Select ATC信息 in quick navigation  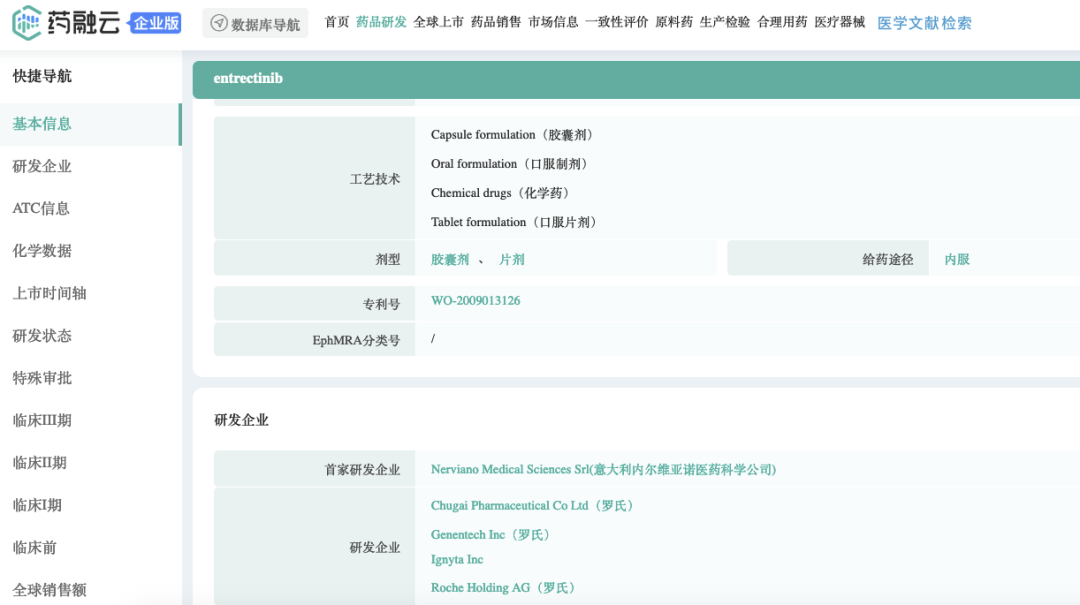[41, 209]
